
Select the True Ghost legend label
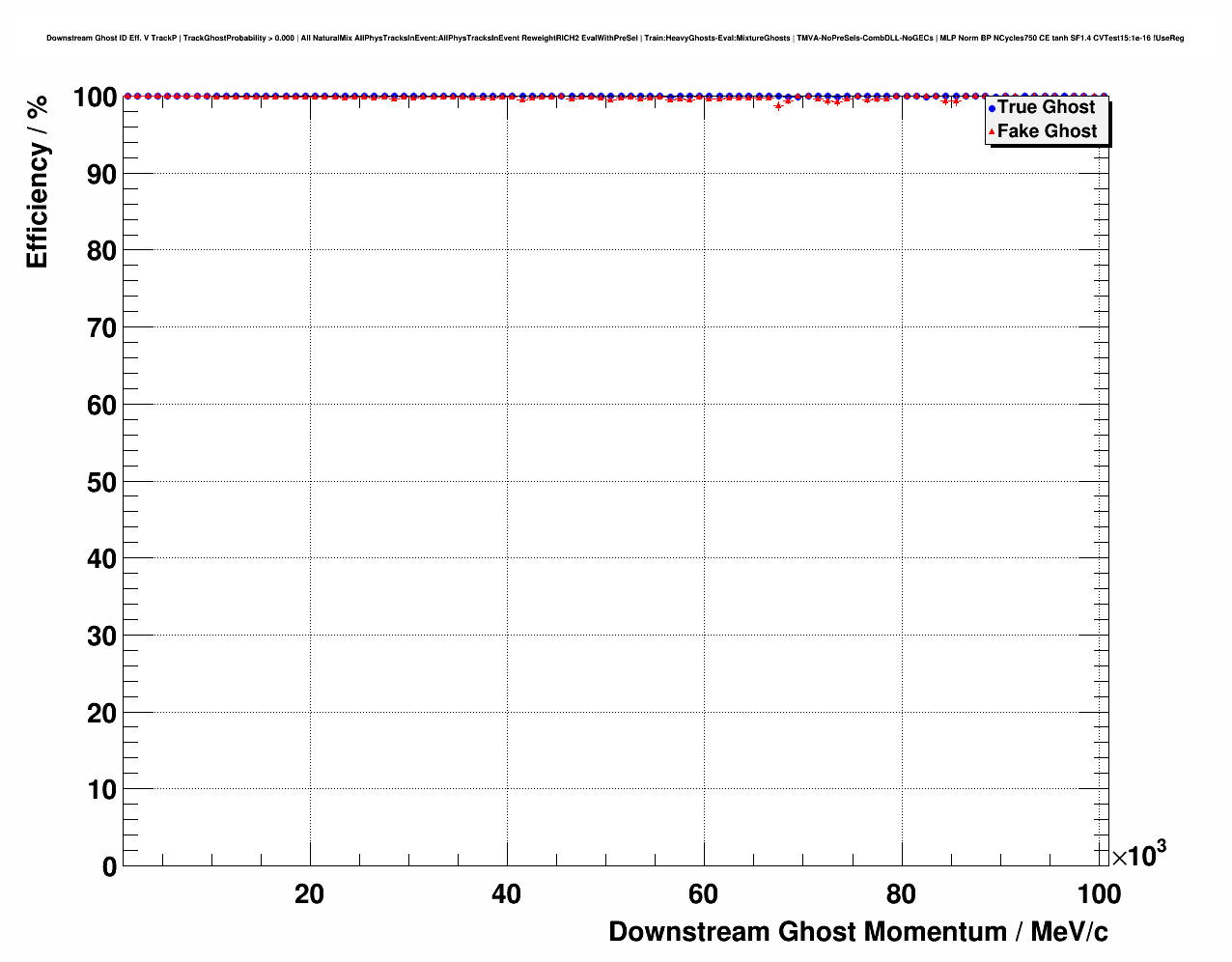pos(1047,107)
